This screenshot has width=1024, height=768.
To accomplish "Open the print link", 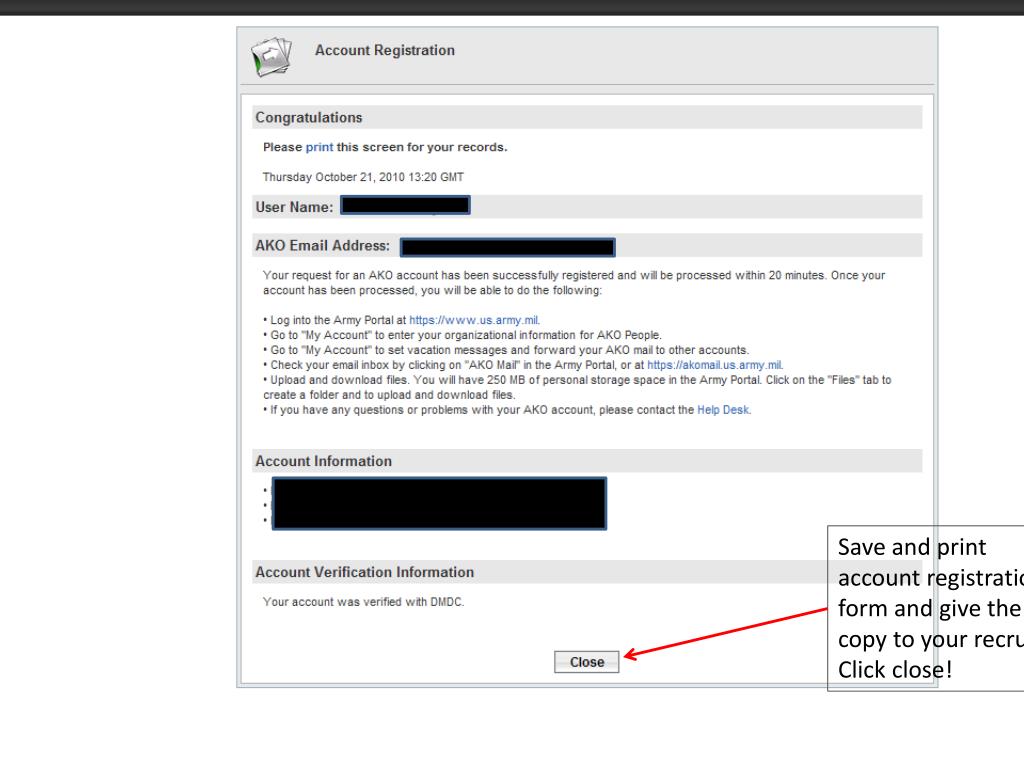I will (319, 148).
